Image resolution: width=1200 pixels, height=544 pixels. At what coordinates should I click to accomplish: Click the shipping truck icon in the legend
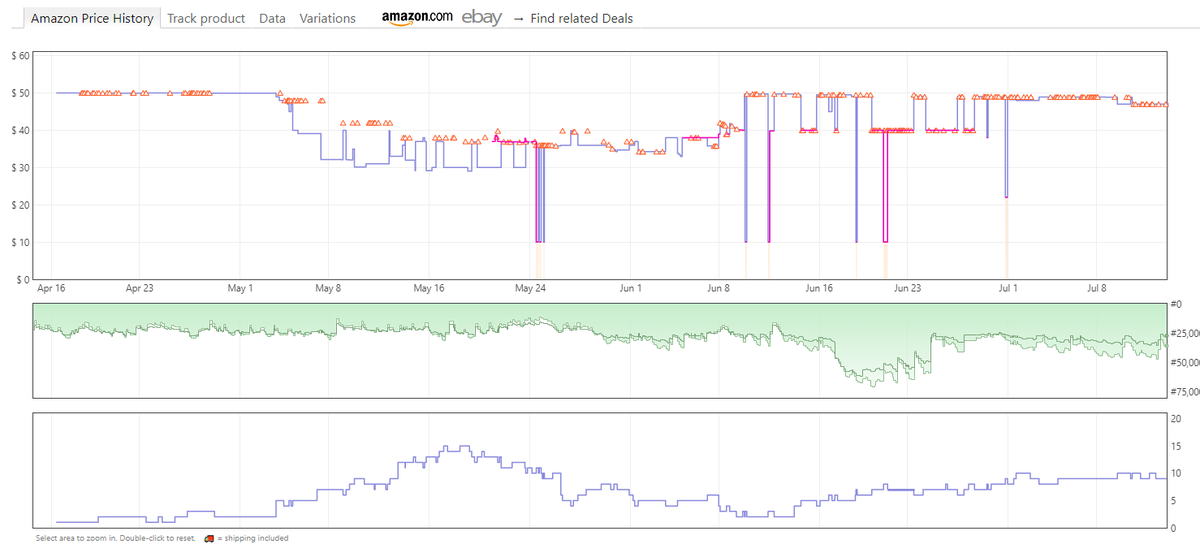point(208,538)
